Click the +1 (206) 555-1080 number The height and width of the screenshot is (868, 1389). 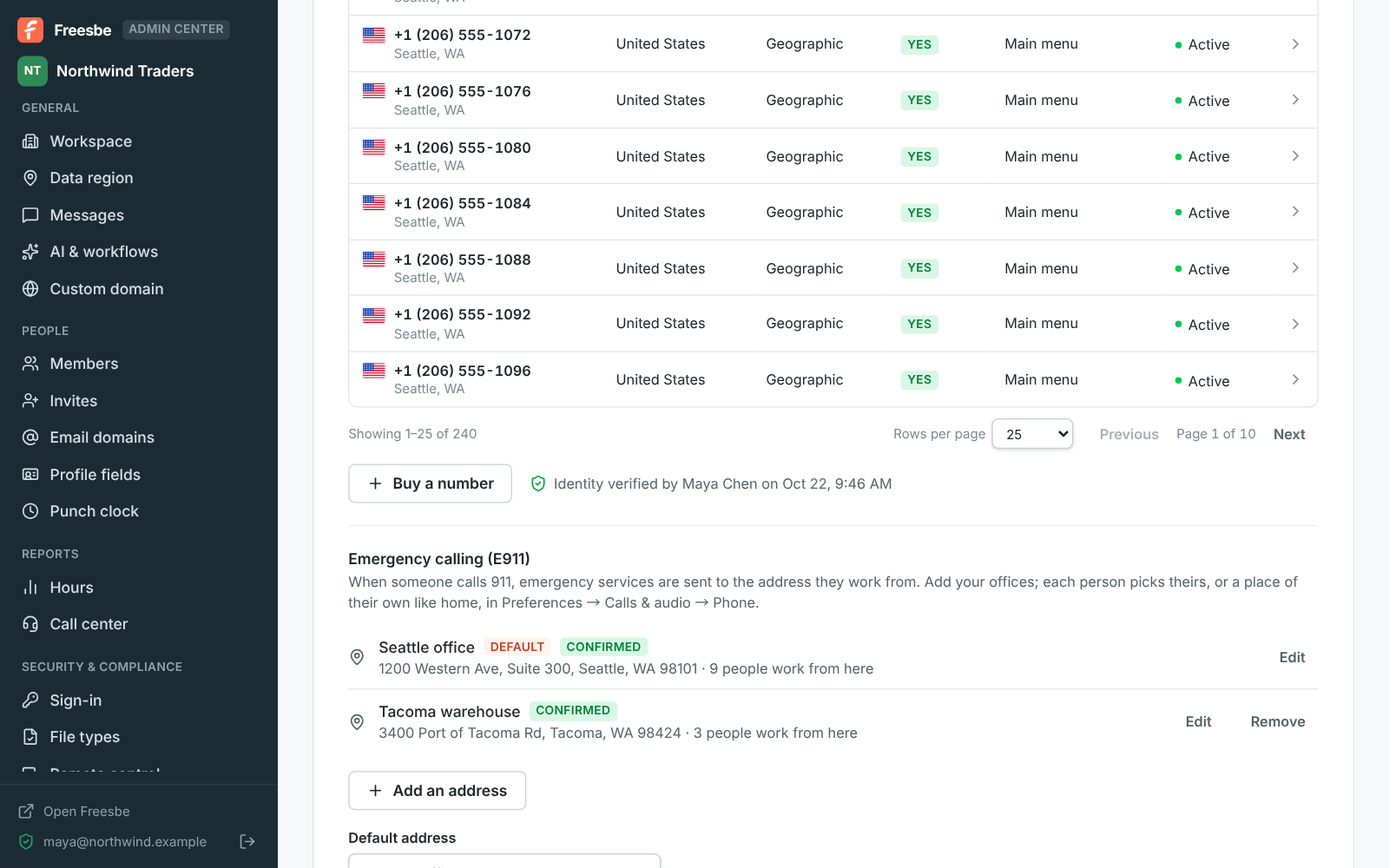pos(463,148)
